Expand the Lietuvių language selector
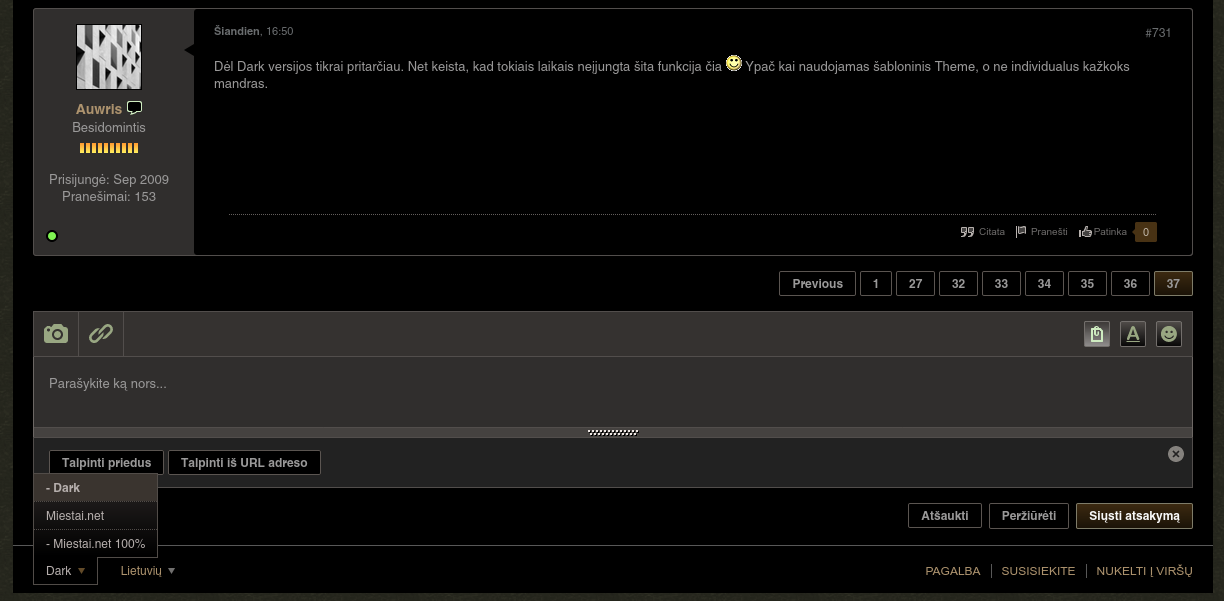 [147, 571]
